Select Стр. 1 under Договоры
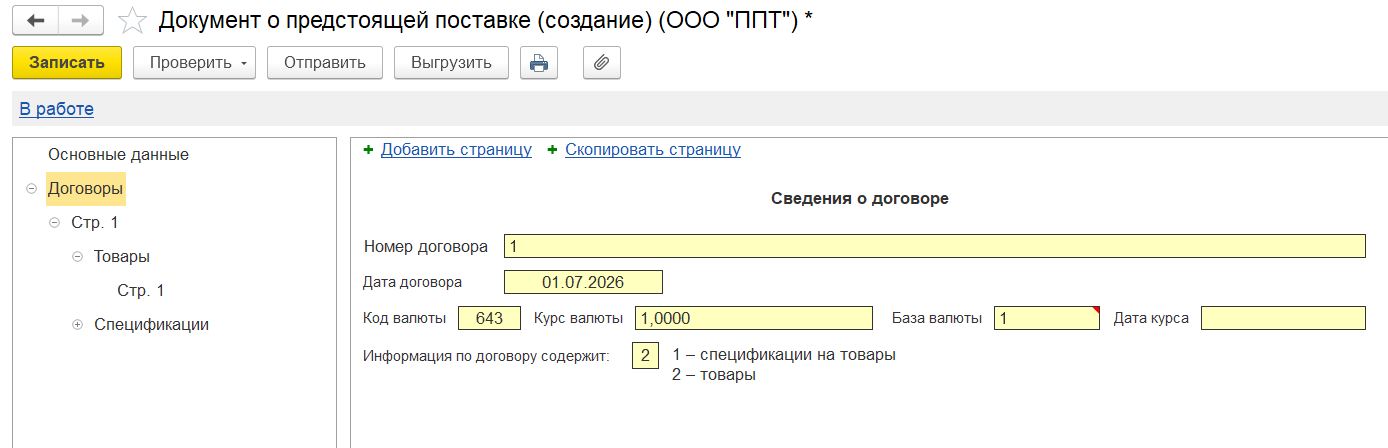1388x448 pixels. click(x=95, y=222)
